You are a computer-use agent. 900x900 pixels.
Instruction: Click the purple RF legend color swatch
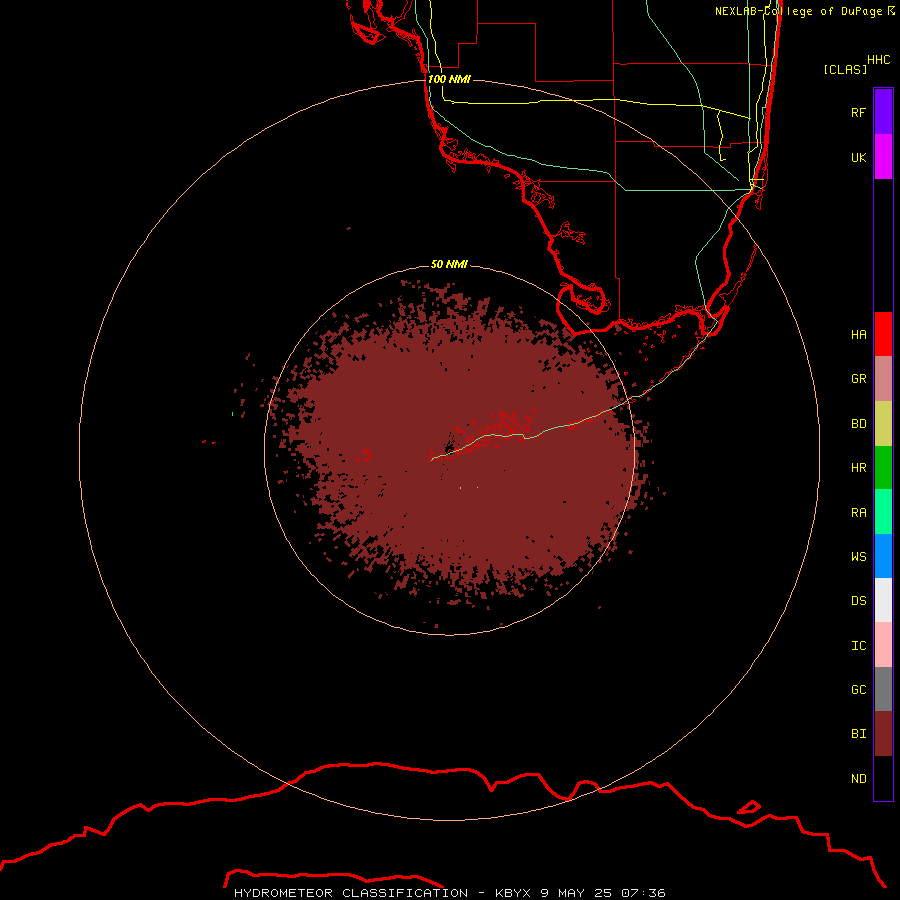click(883, 112)
